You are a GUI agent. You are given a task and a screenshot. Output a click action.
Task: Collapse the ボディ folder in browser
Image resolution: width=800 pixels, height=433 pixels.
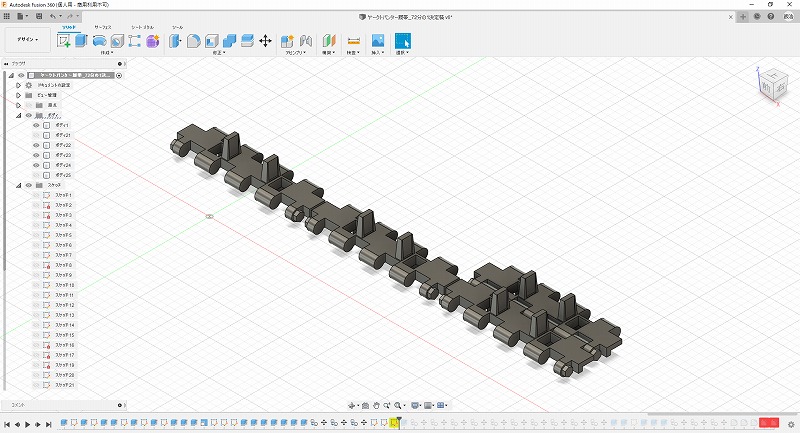[18, 115]
